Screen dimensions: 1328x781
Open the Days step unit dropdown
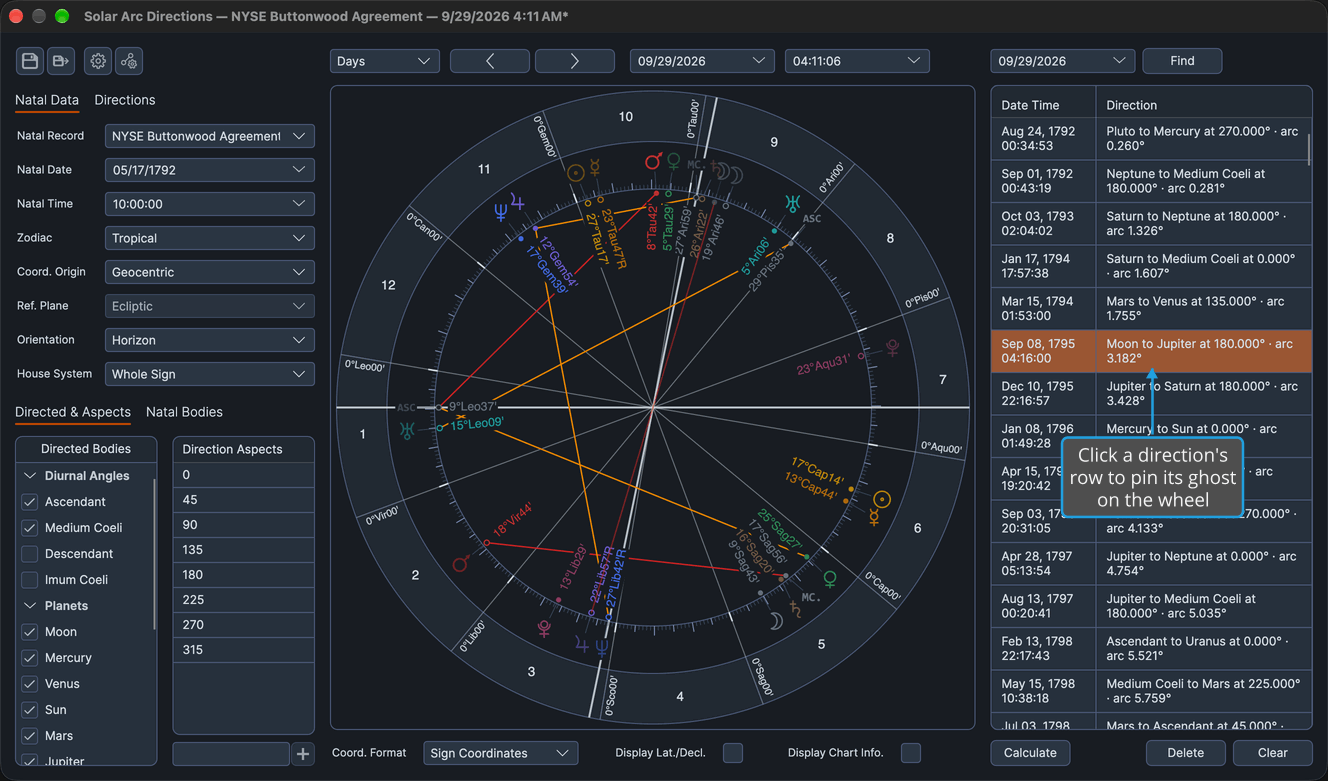pos(385,61)
